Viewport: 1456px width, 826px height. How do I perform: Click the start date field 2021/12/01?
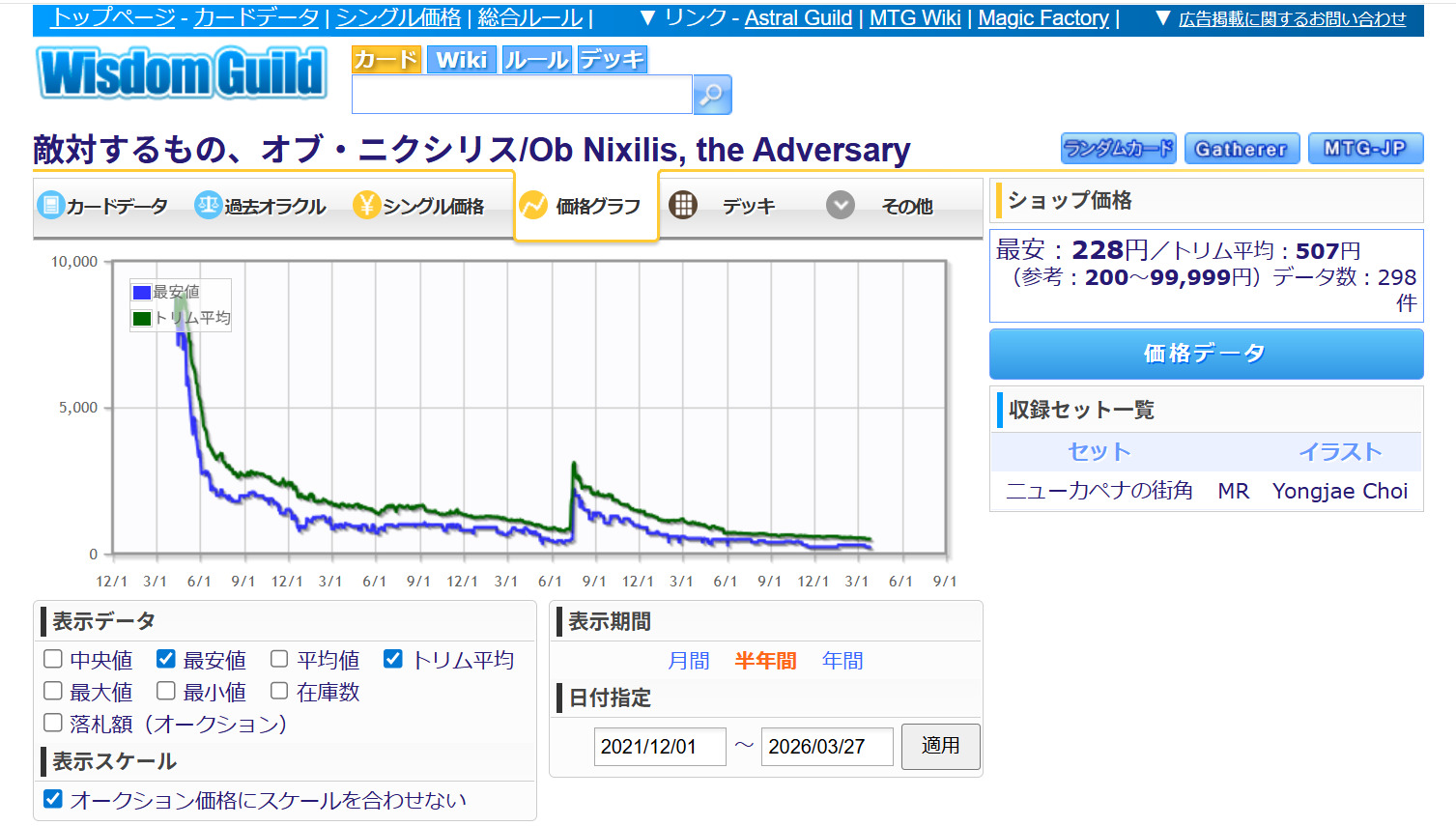[659, 747]
